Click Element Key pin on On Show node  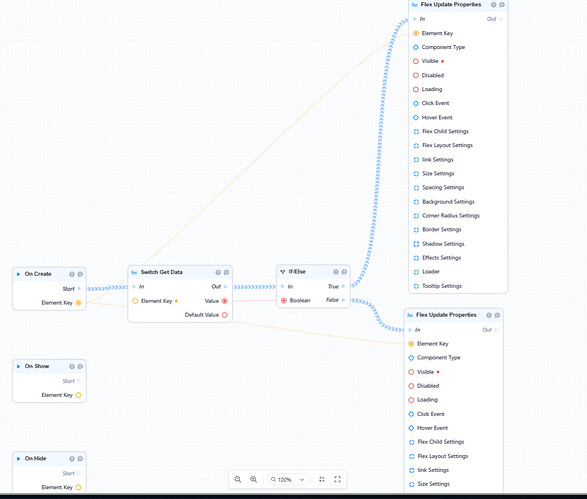(78, 395)
